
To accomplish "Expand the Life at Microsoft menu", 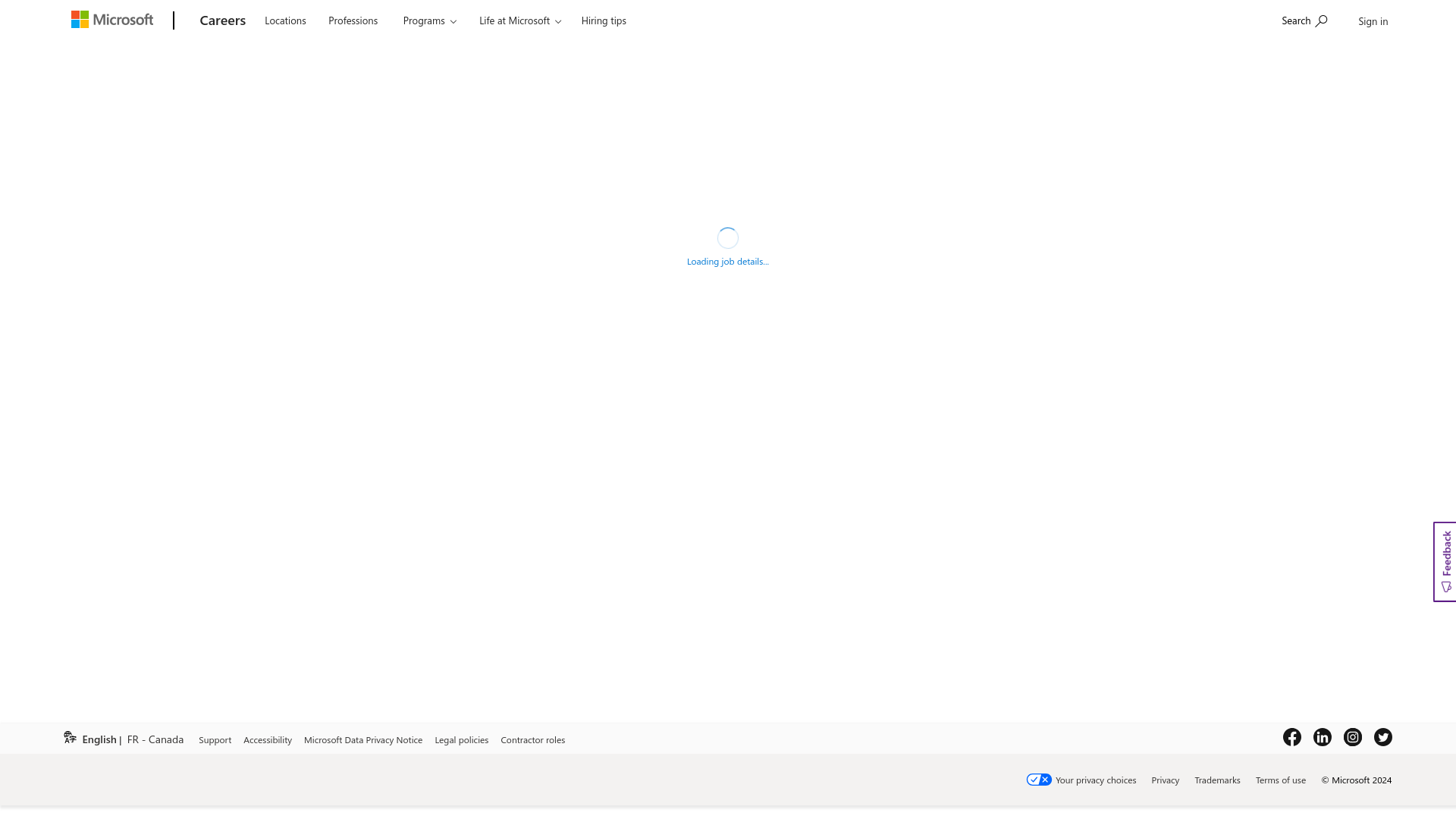I will pos(519,20).
